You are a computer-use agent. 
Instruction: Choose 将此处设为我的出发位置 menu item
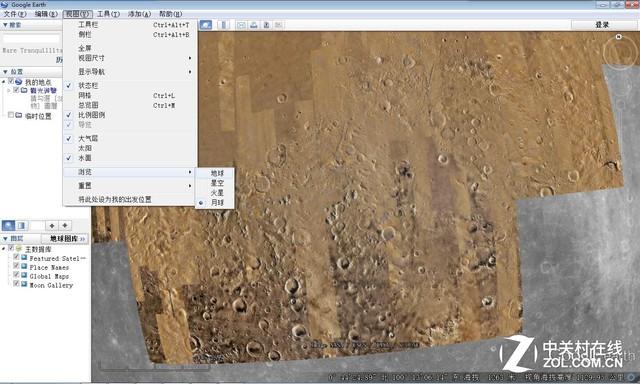tap(130, 200)
